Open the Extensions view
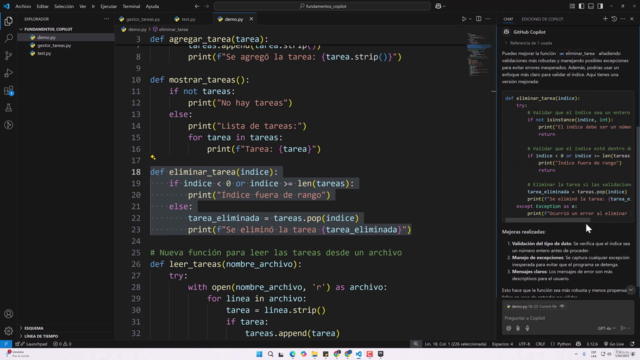This screenshot has width=640, height=360. click(x=9, y=90)
